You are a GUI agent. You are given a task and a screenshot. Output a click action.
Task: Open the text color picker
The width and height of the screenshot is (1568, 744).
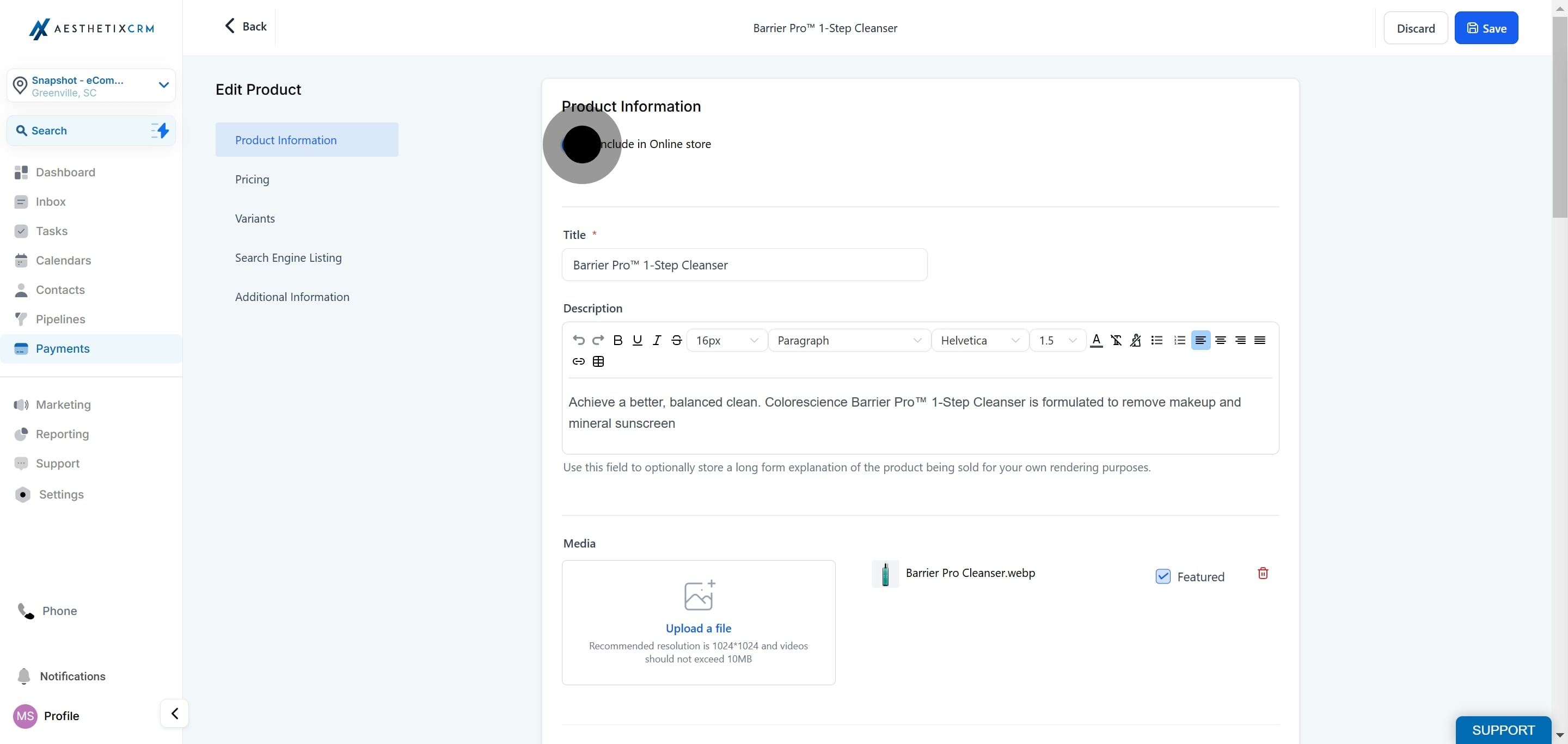pyautogui.click(x=1097, y=340)
